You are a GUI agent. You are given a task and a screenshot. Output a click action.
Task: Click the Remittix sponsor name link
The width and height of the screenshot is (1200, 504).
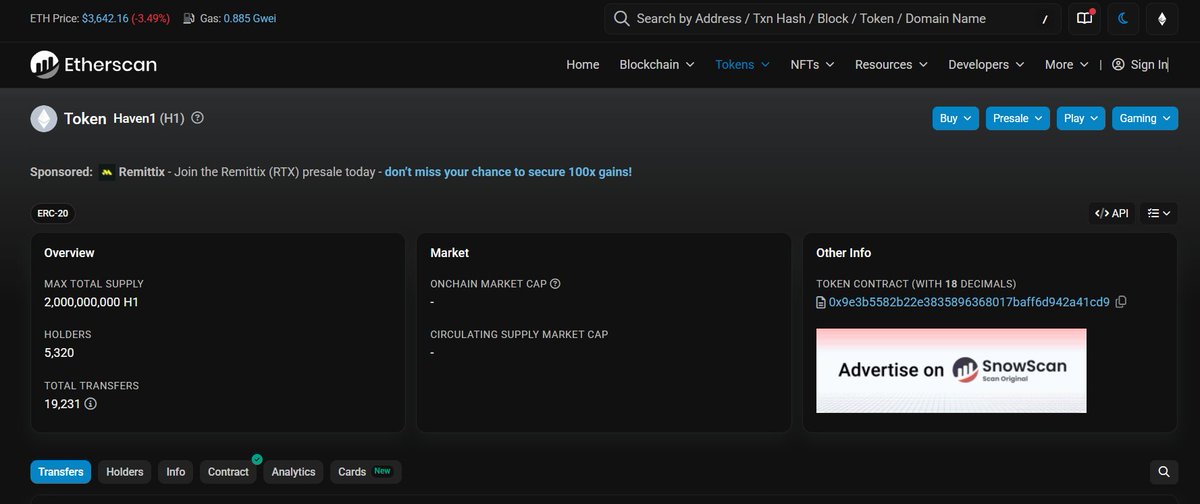click(144, 172)
